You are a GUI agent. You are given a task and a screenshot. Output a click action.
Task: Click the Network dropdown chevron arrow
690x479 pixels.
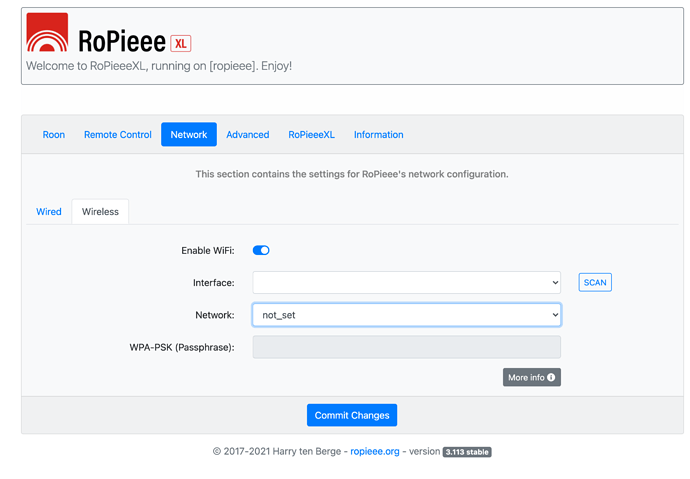[x=555, y=315]
